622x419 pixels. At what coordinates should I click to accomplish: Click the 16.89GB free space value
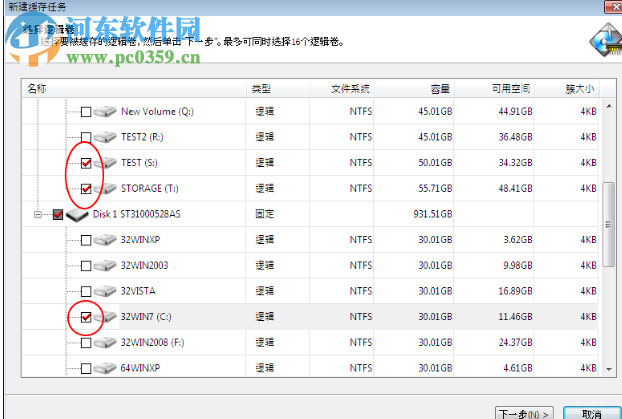pyautogui.click(x=515, y=291)
